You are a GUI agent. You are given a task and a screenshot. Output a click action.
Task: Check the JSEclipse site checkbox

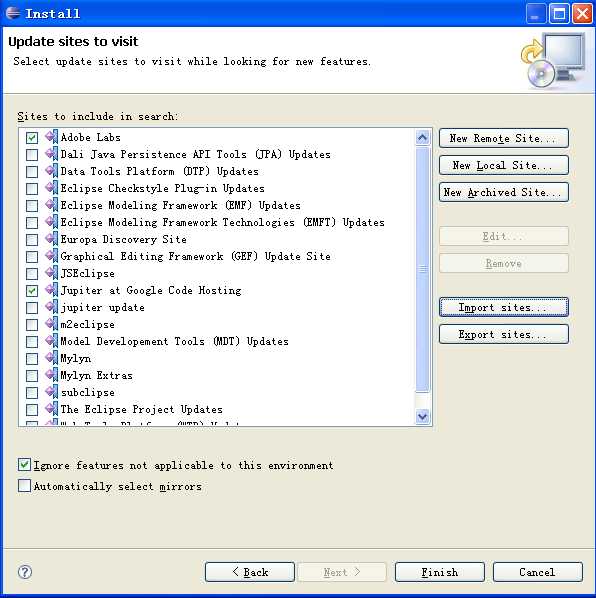32,273
